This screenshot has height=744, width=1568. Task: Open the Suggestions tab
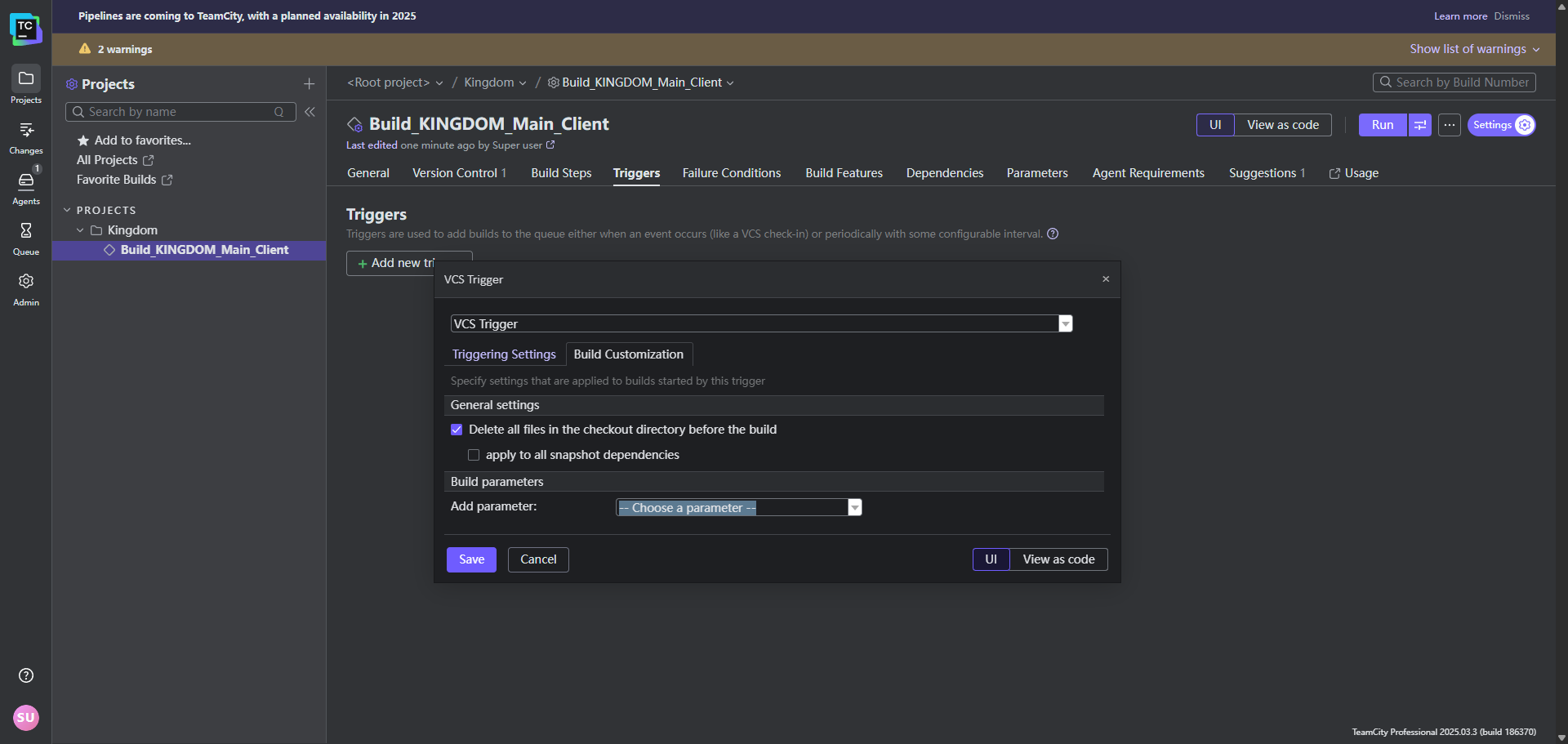tap(1267, 173)
